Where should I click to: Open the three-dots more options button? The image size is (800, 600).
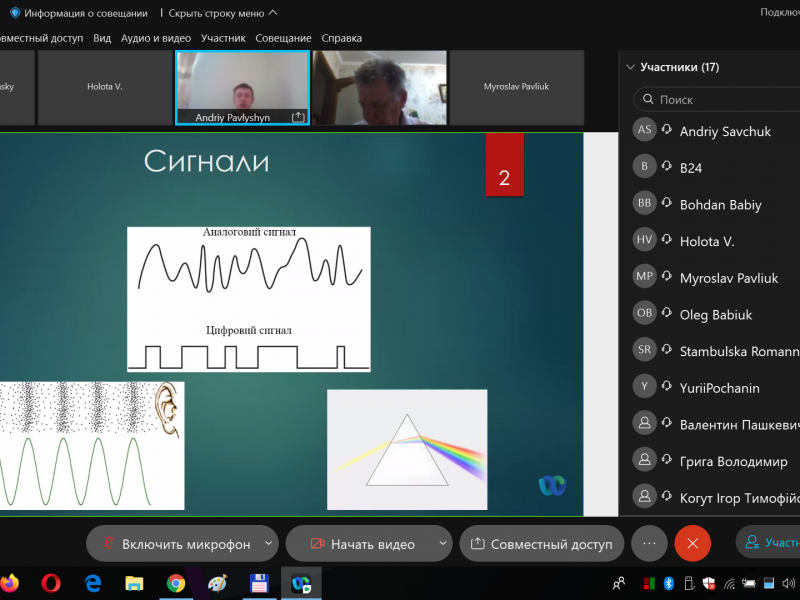pyautogui.click(x=649, y=543)
